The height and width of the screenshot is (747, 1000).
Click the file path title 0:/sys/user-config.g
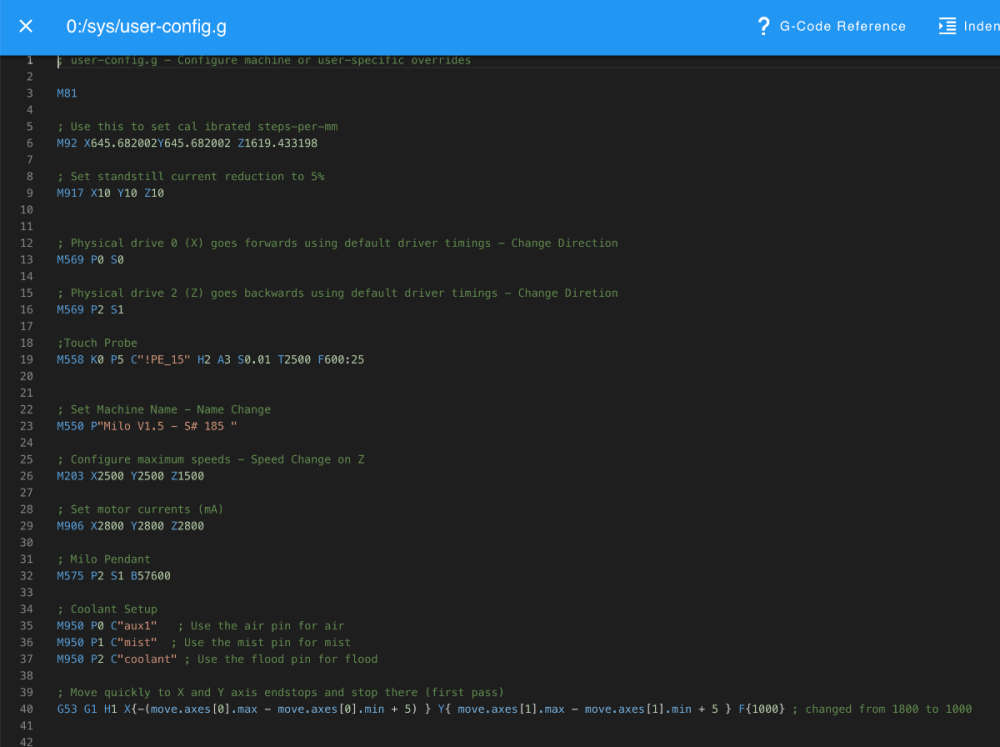point(146,26)
